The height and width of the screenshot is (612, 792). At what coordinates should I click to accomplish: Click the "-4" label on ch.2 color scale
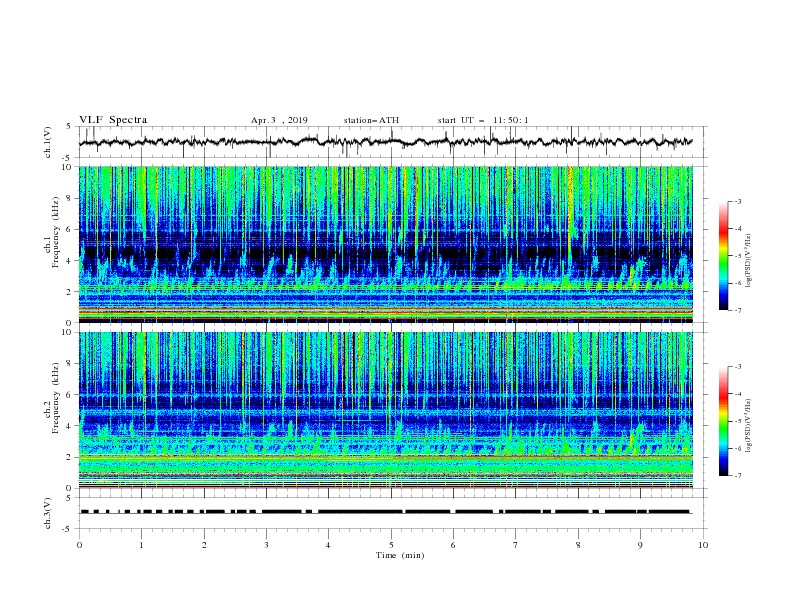(738, 394)
